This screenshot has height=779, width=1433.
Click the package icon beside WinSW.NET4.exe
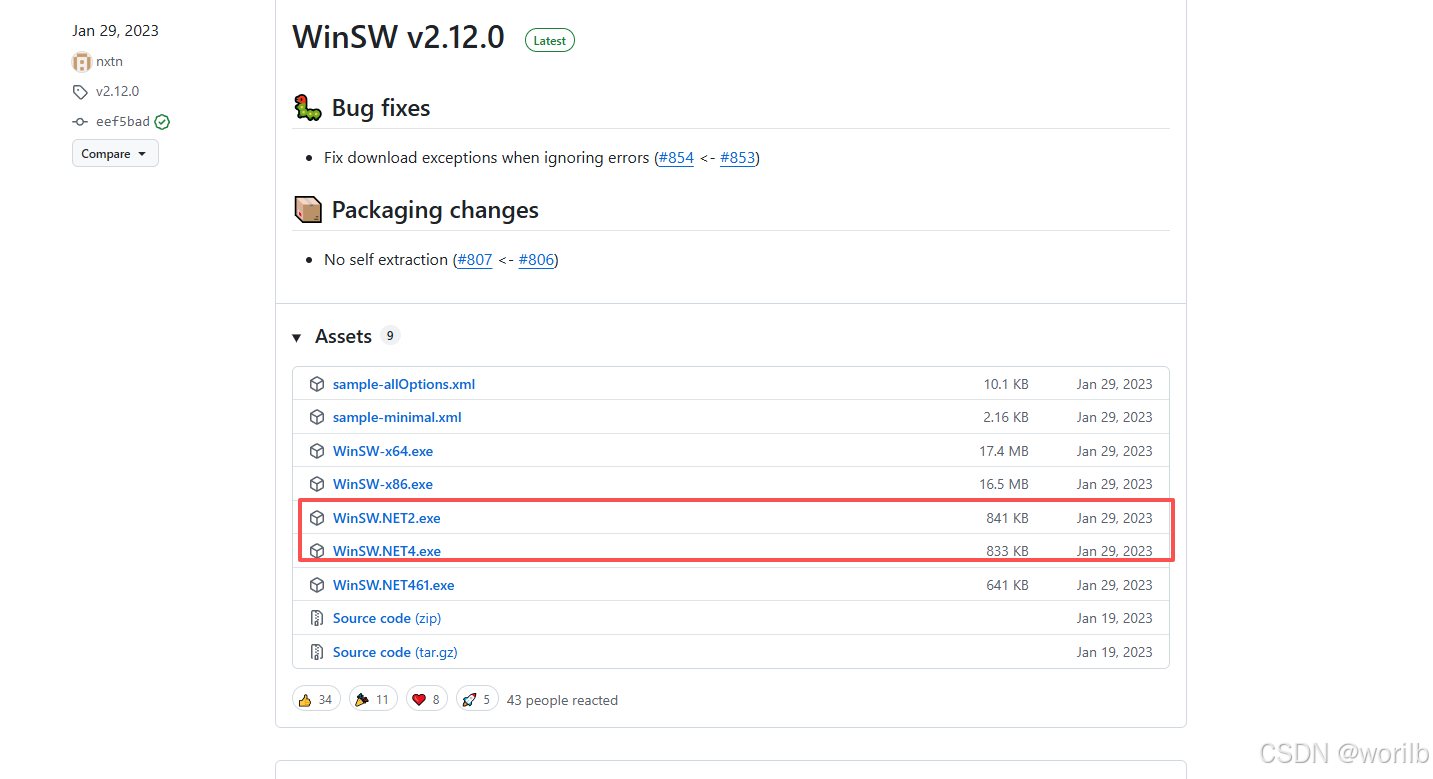pyautogui.click(x=317, y=551)
